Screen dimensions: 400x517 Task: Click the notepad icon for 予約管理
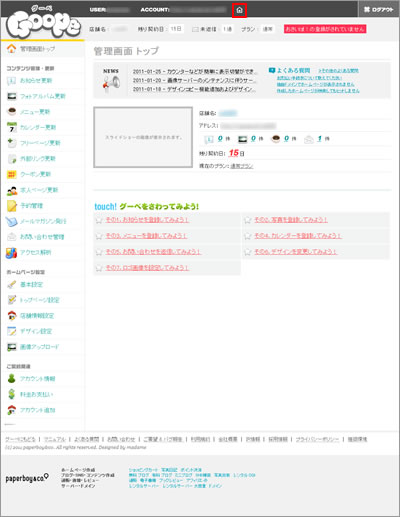click(12, 206)
